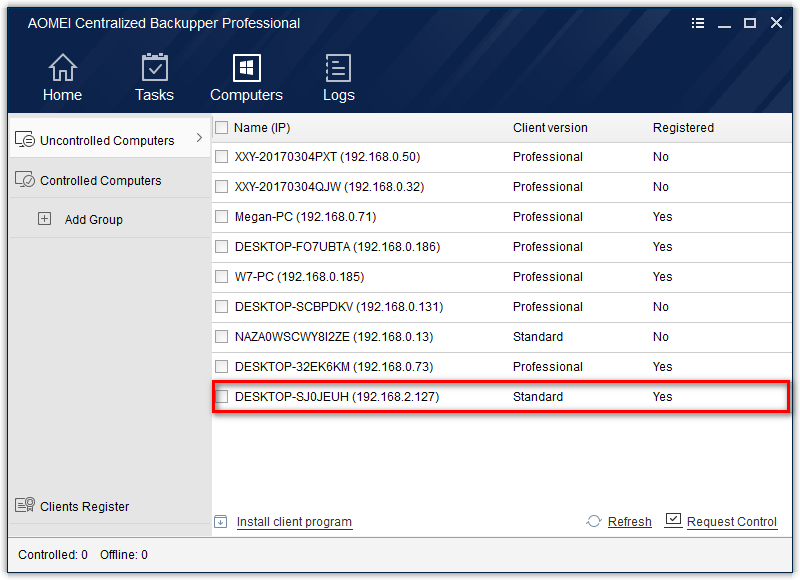This screenshot has width=800, height=580.
Task: Check the box for DESKTOP-32EK6KM
Action: [x=221, y=367]
